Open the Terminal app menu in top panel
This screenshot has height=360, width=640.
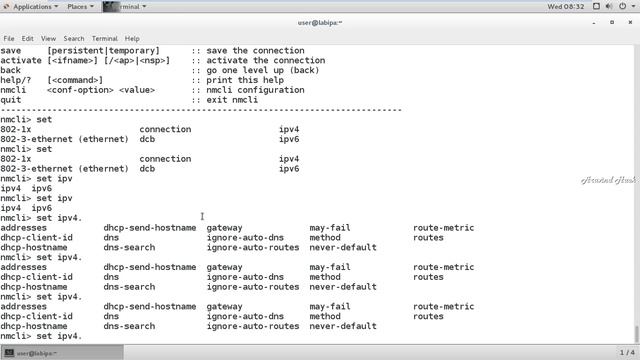point(124,7)
